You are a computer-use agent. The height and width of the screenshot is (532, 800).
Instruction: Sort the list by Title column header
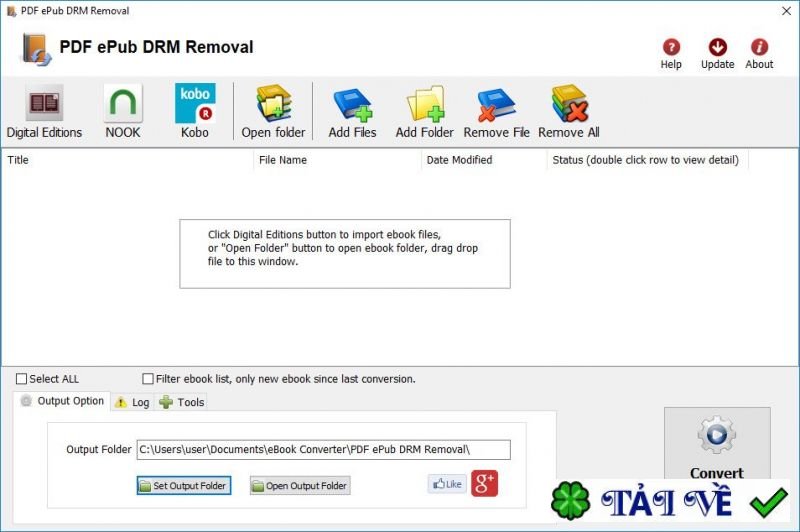point(128,160)
